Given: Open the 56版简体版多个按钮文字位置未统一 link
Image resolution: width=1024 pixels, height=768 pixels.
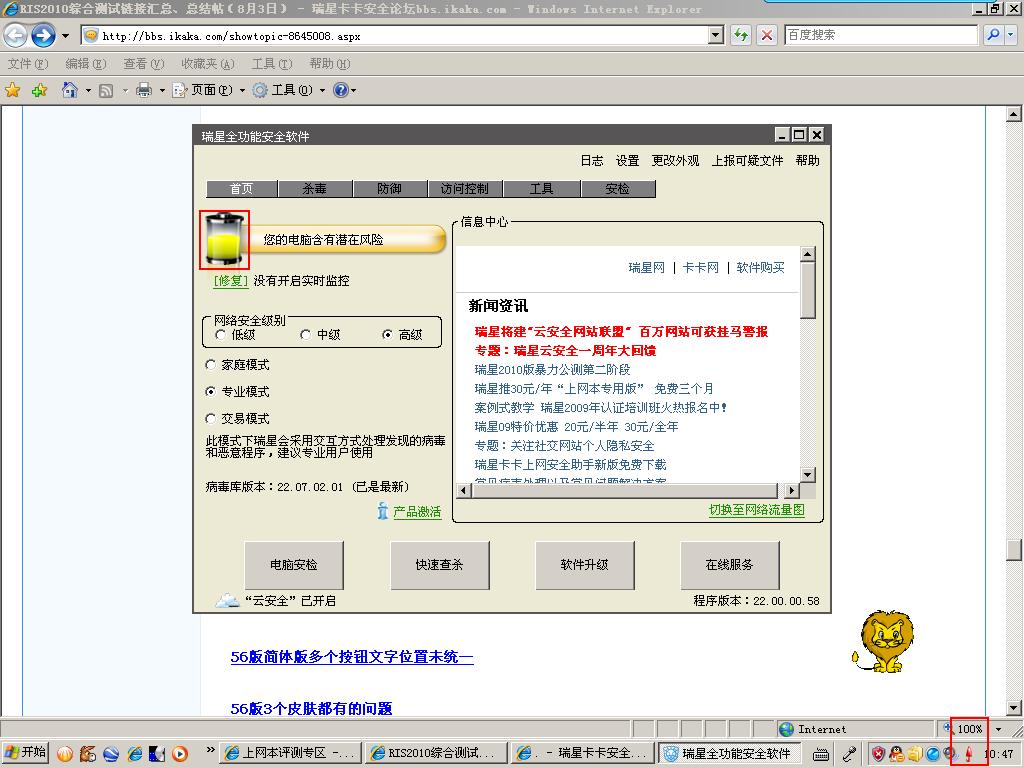Looking at the screenshot, I should coord(352,657).
